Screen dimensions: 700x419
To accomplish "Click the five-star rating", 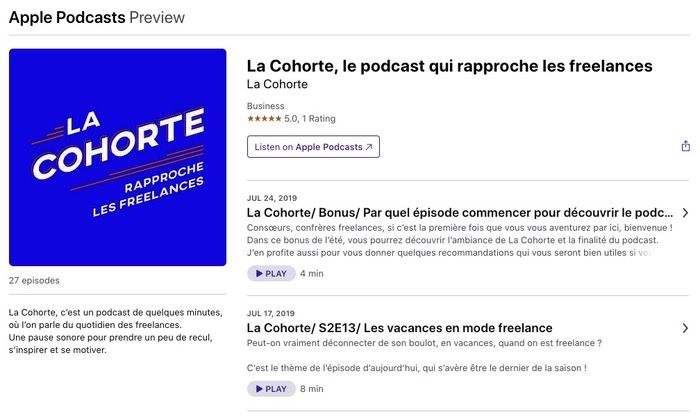I will (x=264, y=119).
